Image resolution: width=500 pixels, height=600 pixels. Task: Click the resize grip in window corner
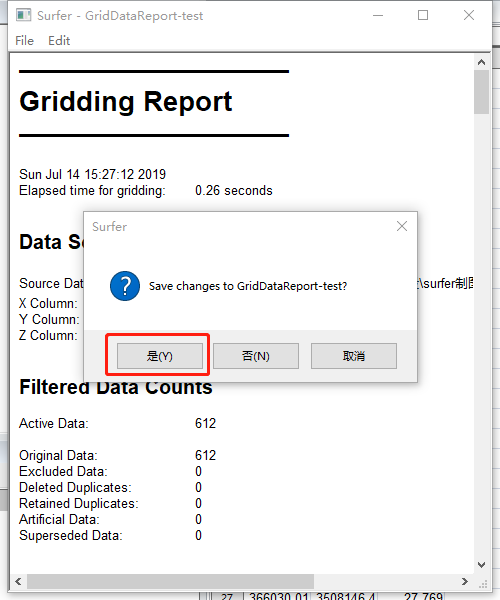[x=482, y=583]
